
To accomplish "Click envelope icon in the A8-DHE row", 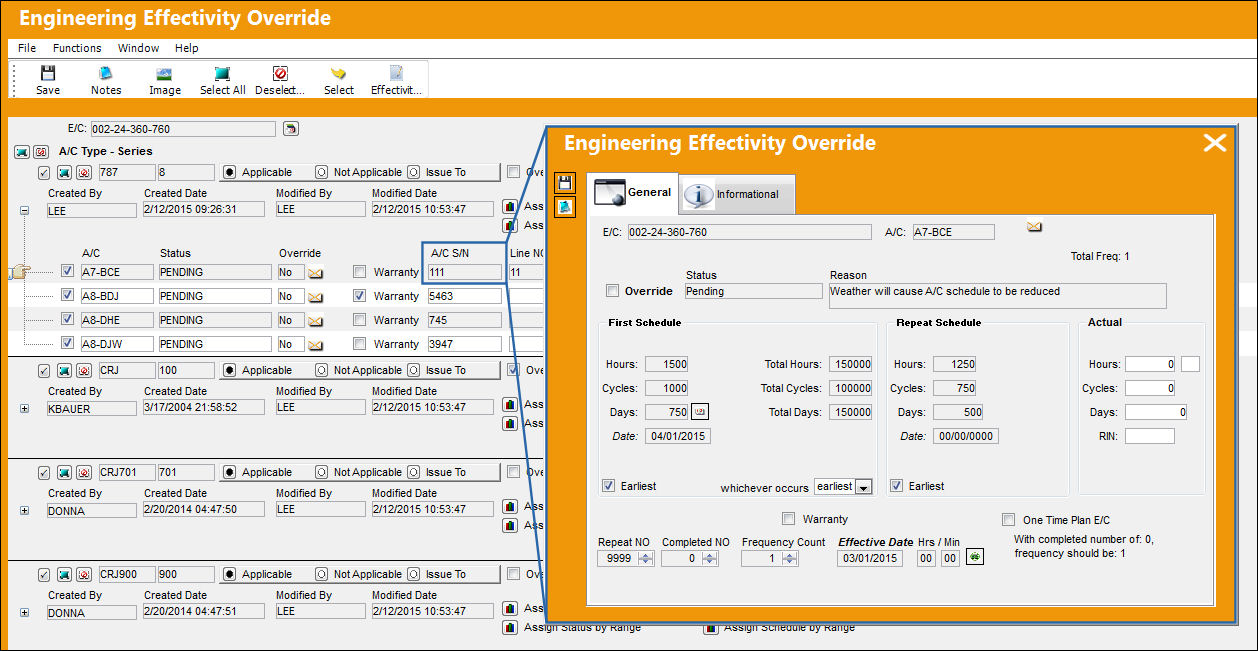I will coord(315,320).
